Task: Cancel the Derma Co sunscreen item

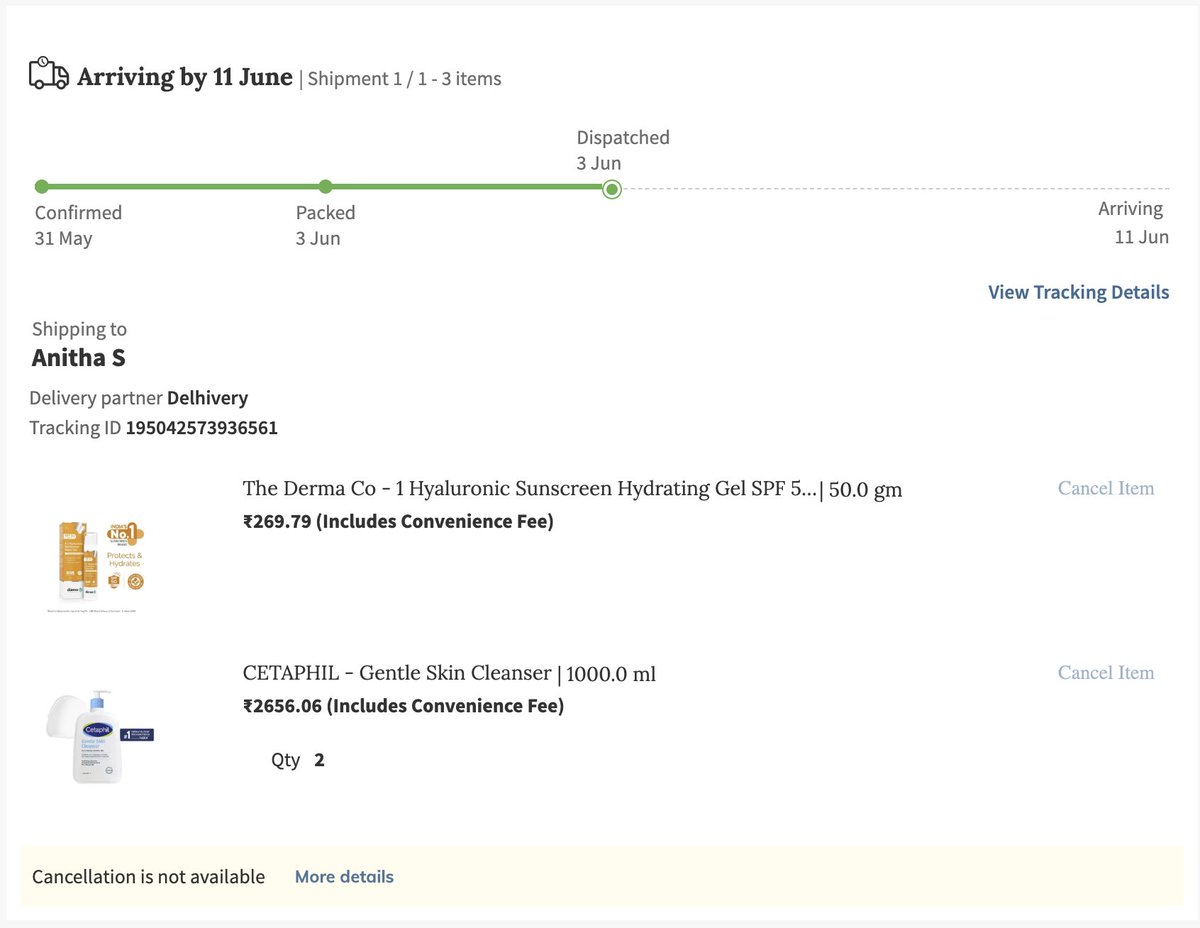Action: point(1106,488)
